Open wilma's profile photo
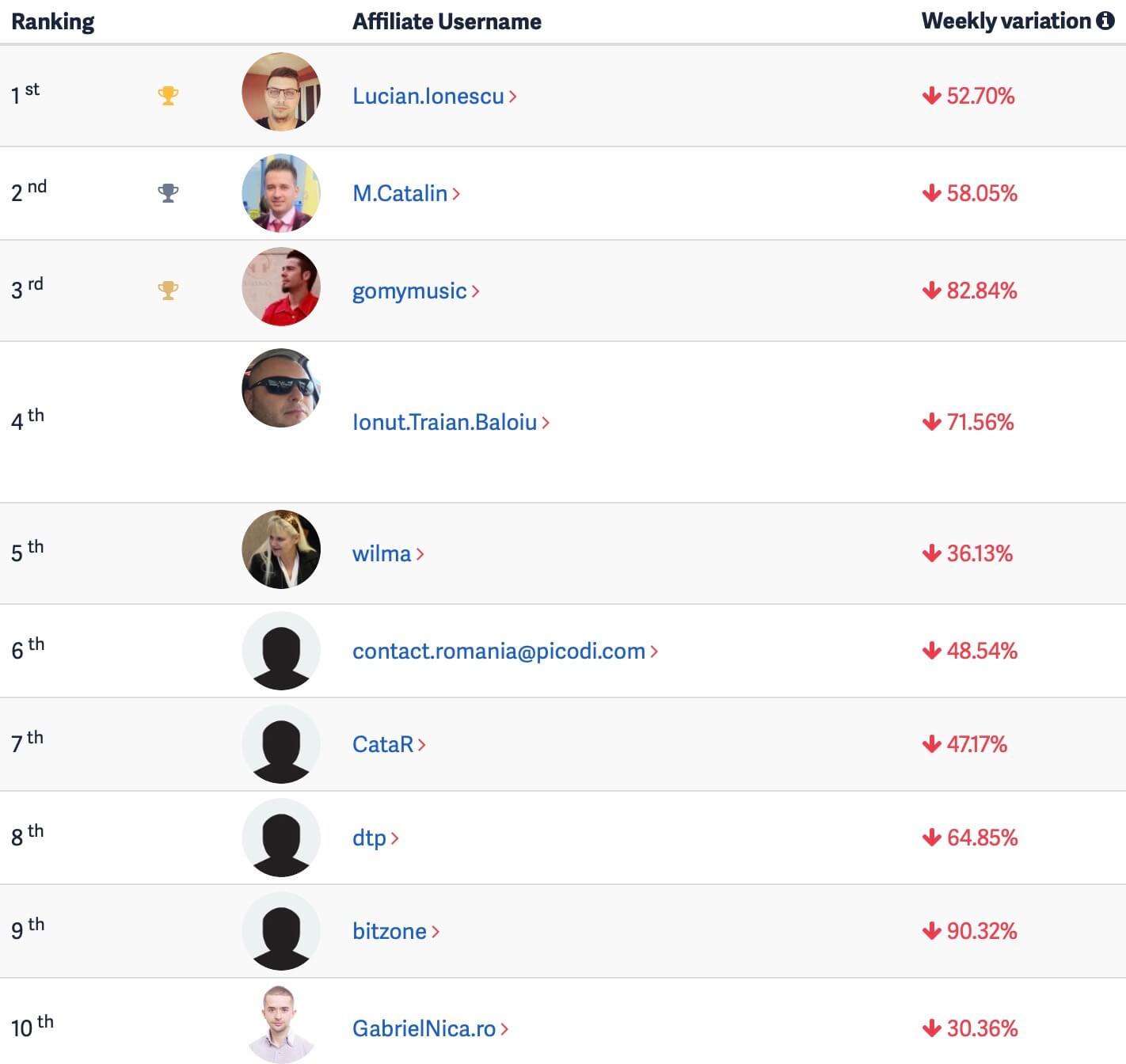This screenshot has width=1126, height=1064. coord(281,549)
